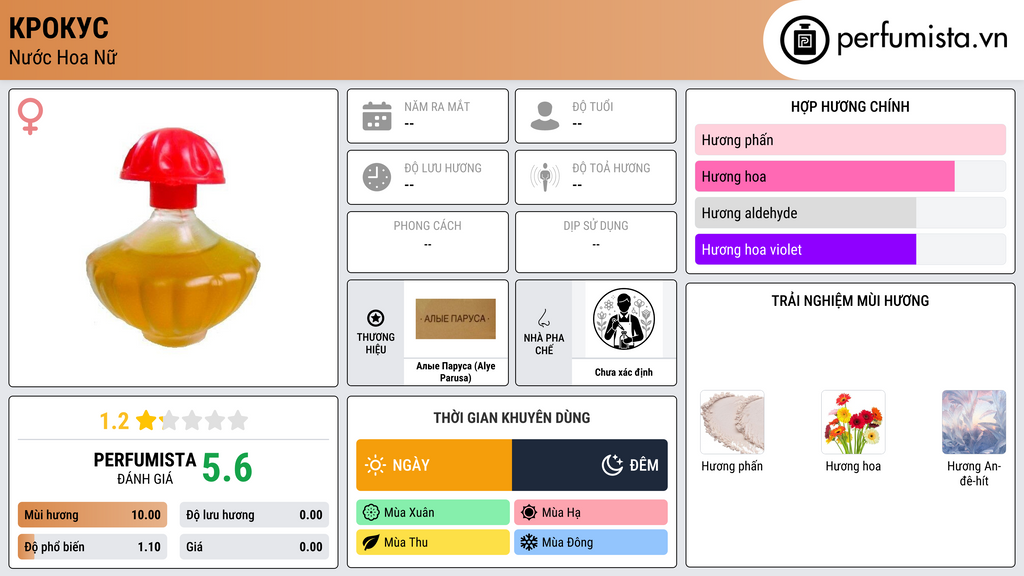The width and height of the screenshot is (1024, 576).
Task: Click the snowflake icon in Mùa Đông
Action: (529, 542)
